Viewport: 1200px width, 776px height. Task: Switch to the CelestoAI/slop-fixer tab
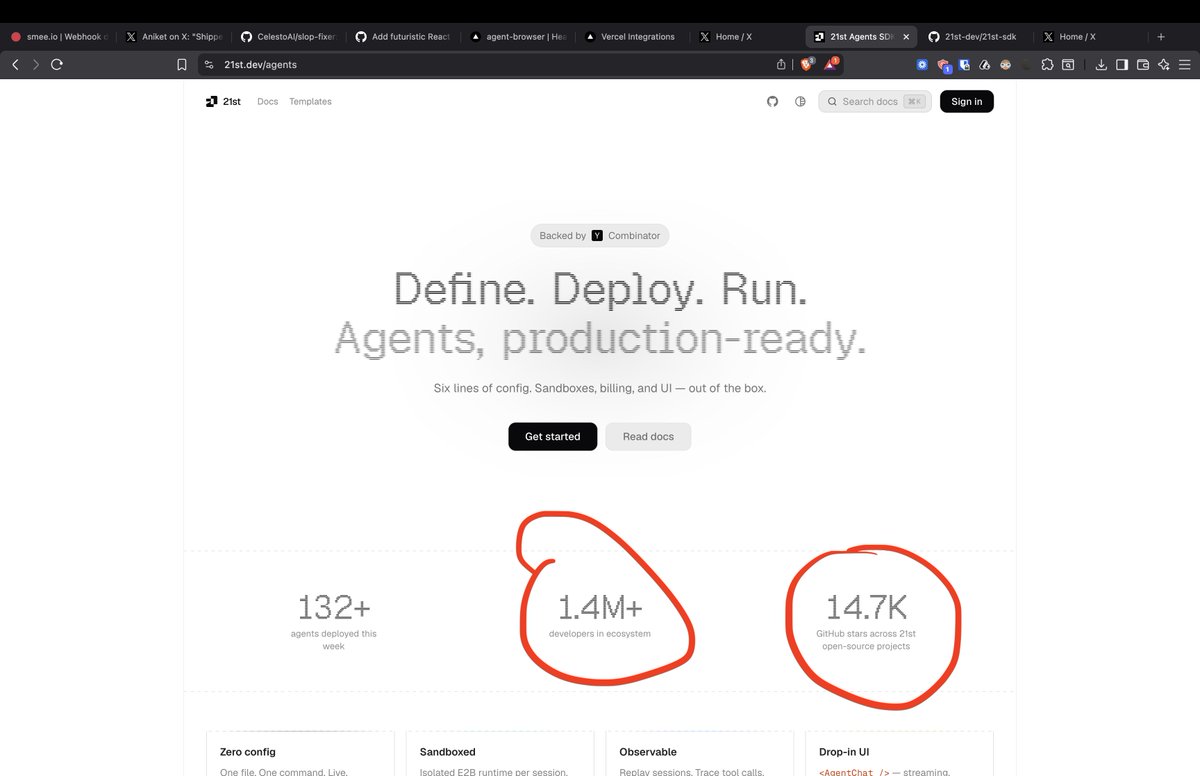click(x=288, y=37)
